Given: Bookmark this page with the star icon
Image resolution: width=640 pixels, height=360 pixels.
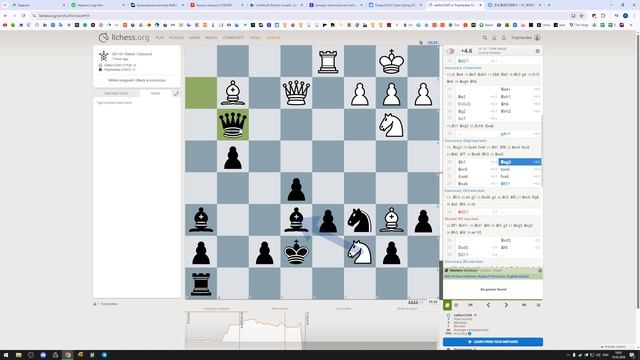Looking at the screenshot, I should coord(582,16).
